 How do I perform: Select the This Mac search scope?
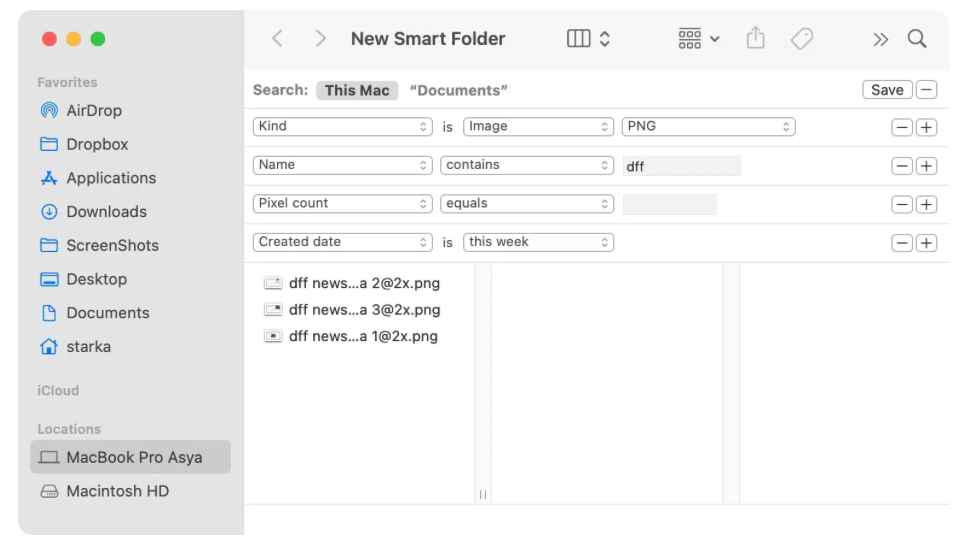(x=357, y=90)
